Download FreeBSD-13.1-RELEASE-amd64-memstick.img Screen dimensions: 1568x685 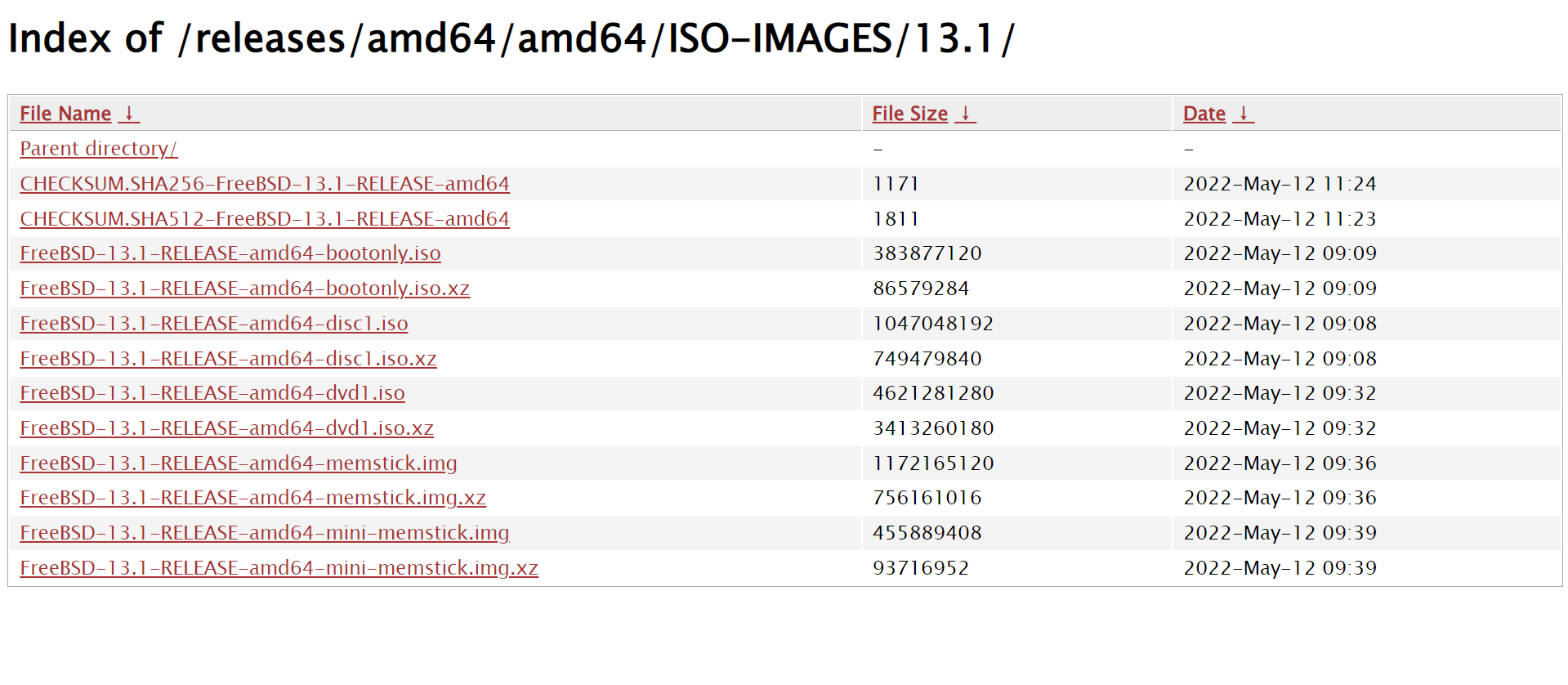click(x=239, y=463)
